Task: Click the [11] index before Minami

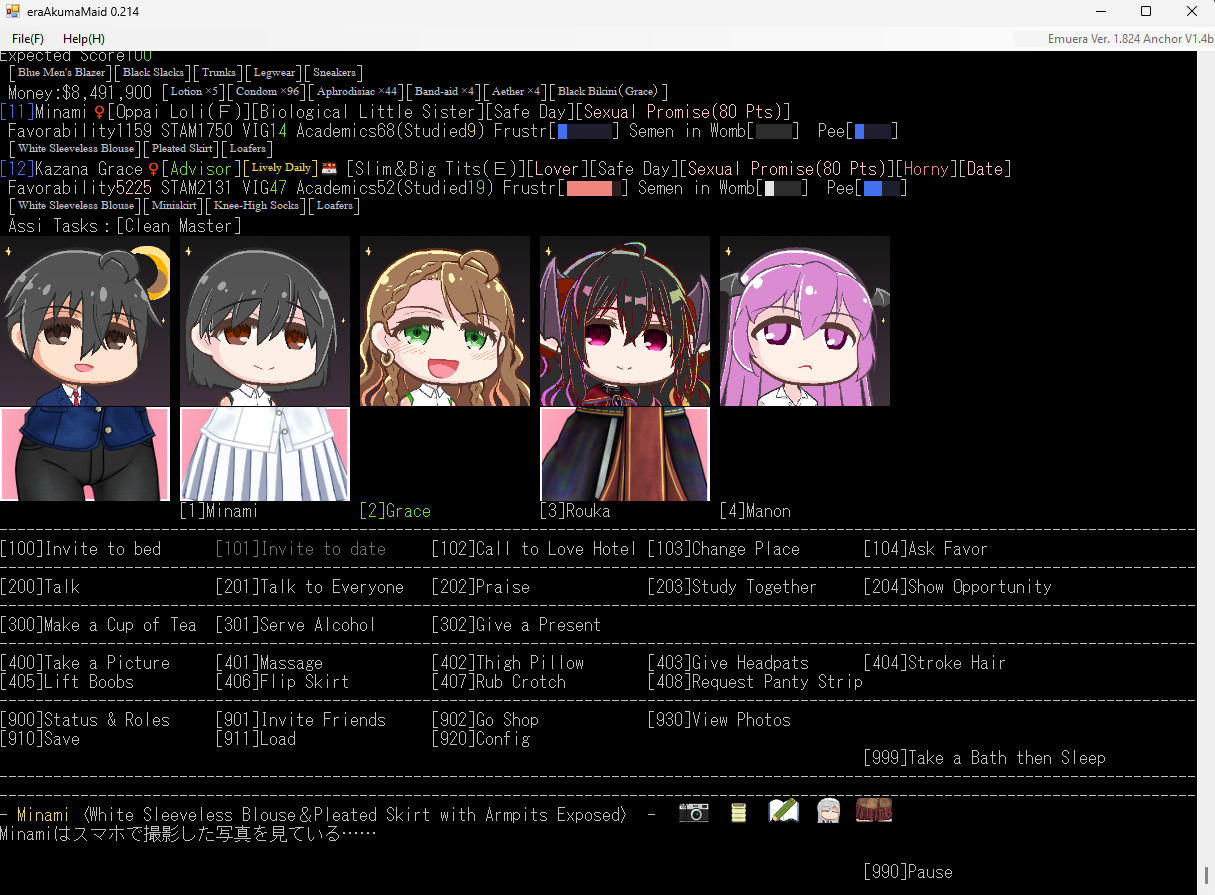Action: pos(17,111)
